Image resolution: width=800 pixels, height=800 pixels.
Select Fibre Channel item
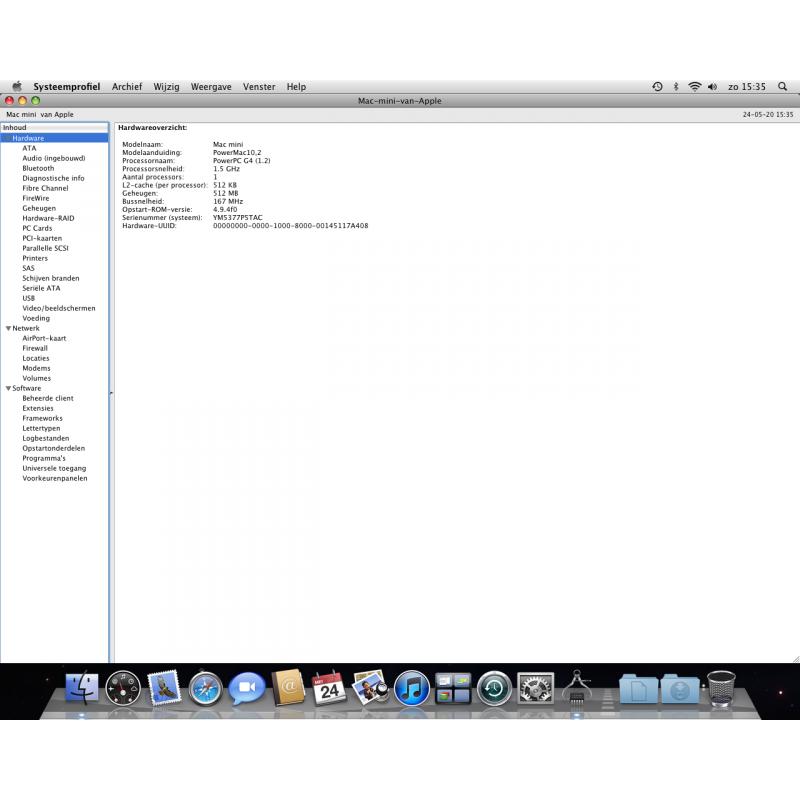45,188
